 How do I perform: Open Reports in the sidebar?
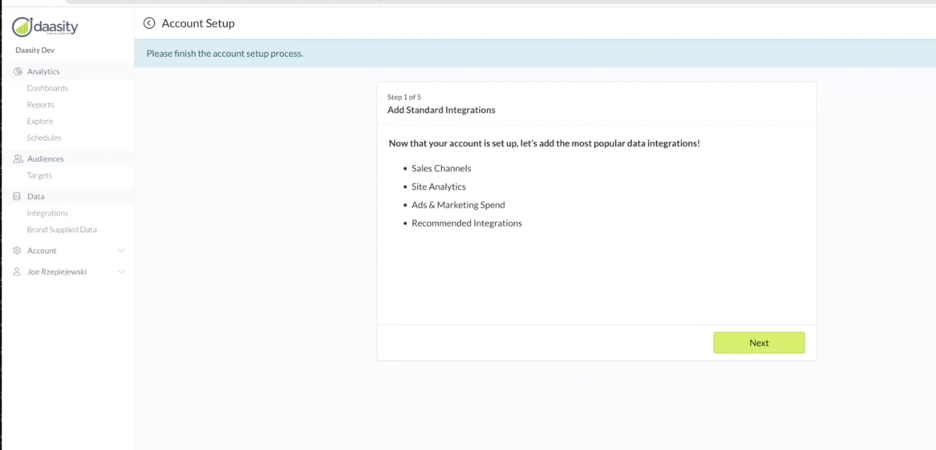tap(40, 105)
